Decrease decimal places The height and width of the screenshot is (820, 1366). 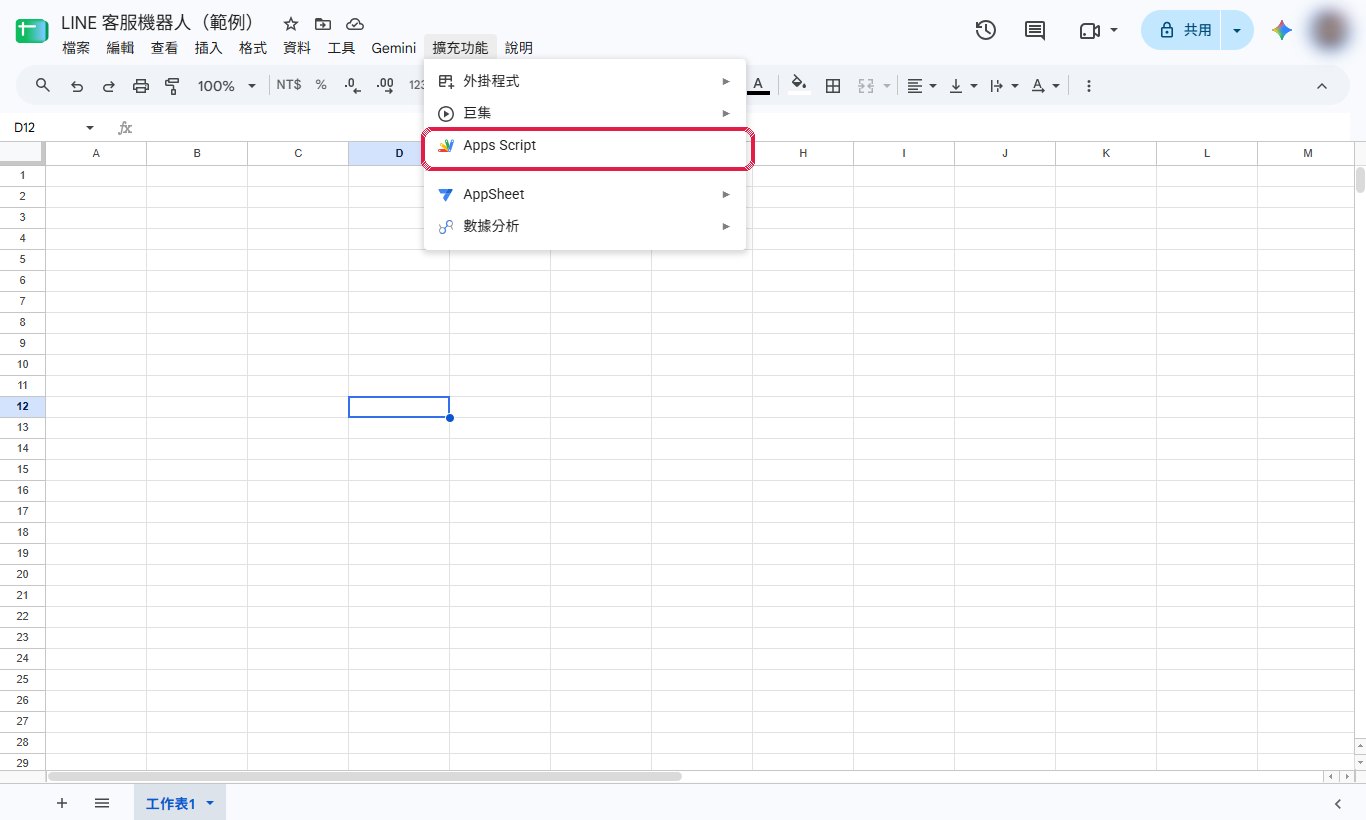pyautogui.click(x=352, y=86)
